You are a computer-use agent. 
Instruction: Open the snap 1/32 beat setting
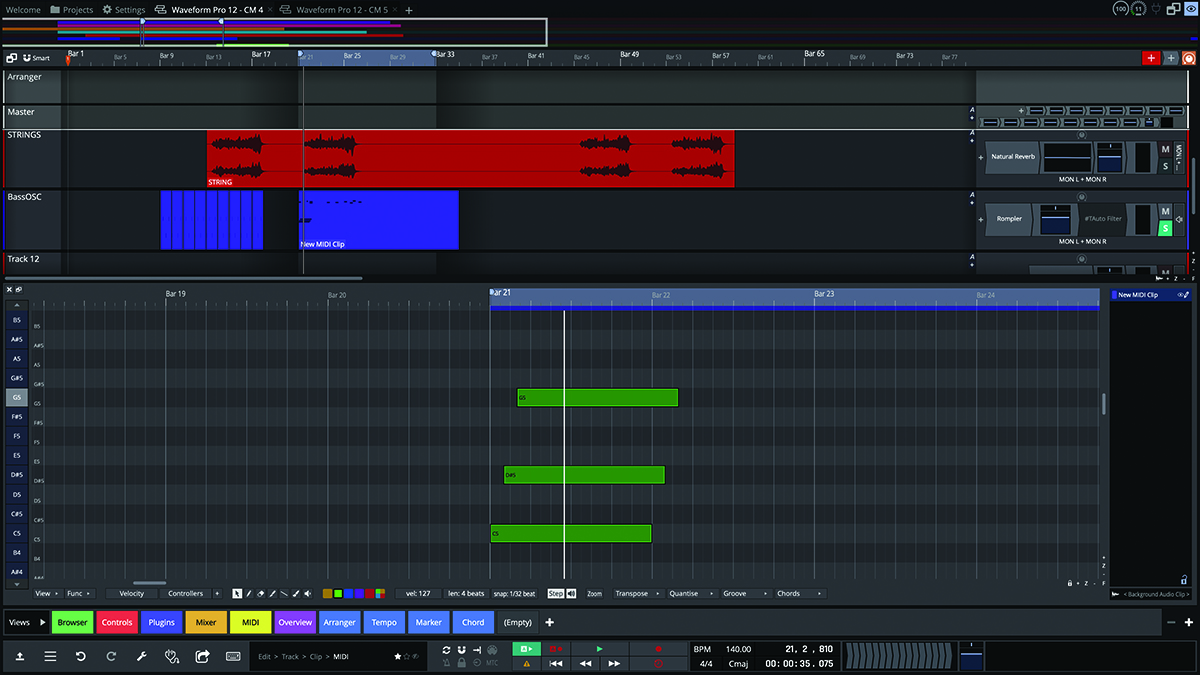coord(514,594)
